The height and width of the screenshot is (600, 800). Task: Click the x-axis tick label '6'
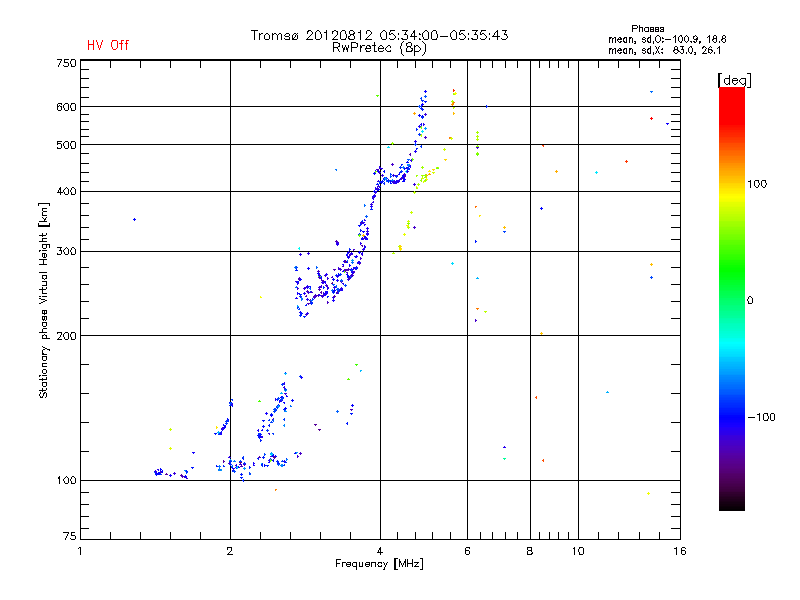467,551
